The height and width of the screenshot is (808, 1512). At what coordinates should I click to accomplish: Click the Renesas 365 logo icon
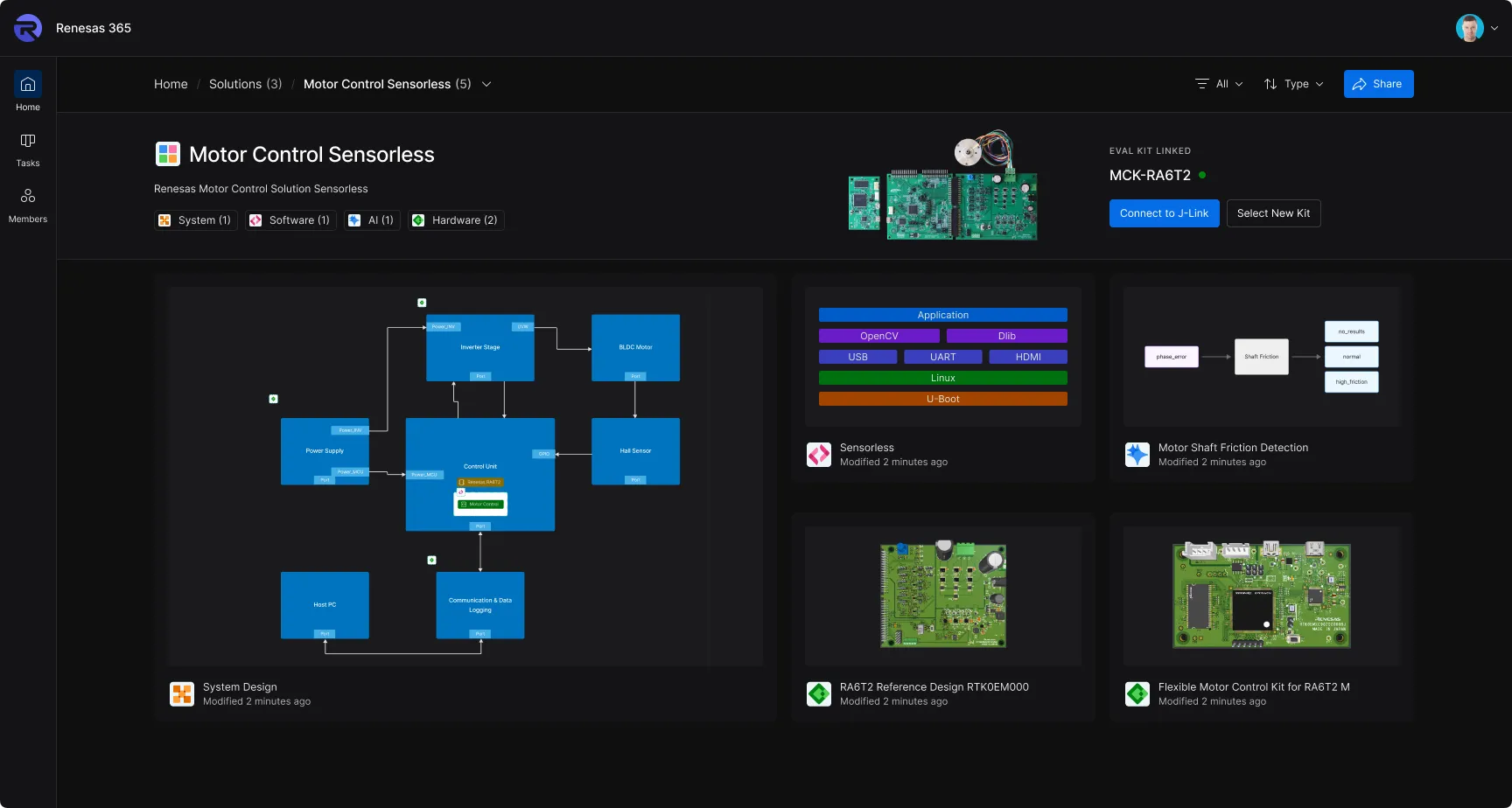[x=28, y=28]
